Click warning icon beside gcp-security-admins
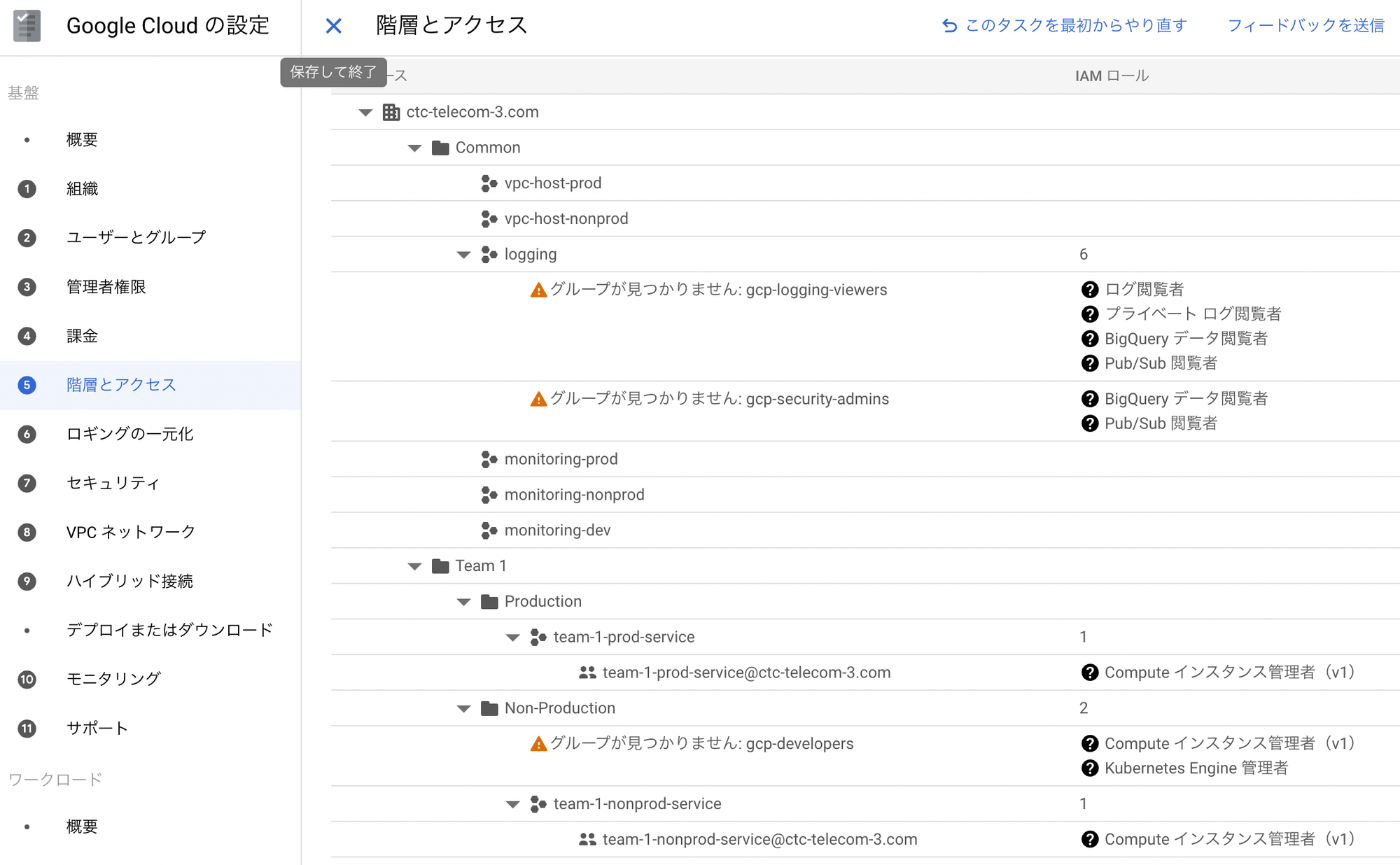 [538, 399]
